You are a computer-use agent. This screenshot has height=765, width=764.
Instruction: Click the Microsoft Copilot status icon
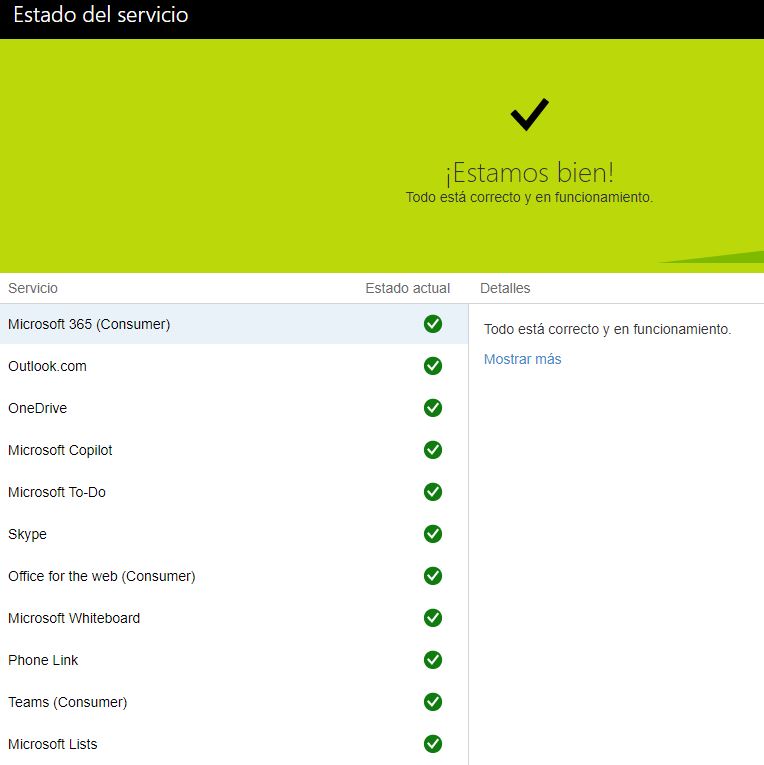pyautogui.click(x=433, y=449)
